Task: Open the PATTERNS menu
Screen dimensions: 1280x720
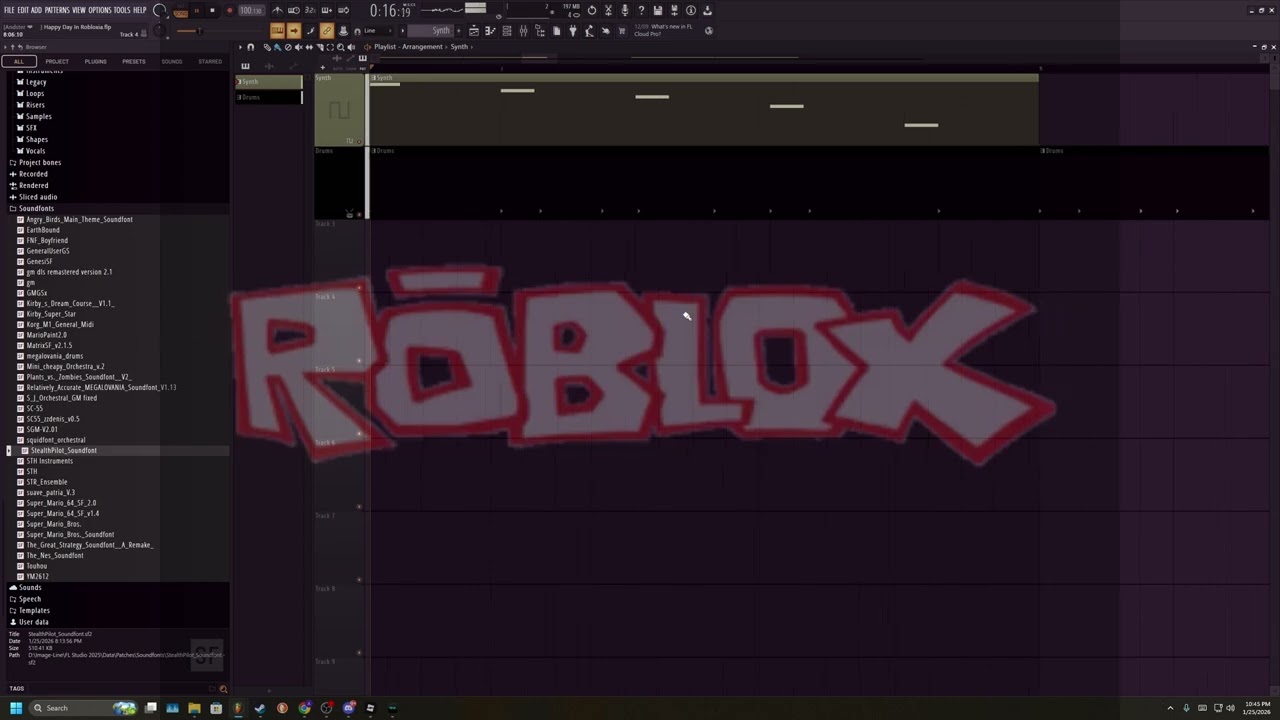Action: click(57, 10)
